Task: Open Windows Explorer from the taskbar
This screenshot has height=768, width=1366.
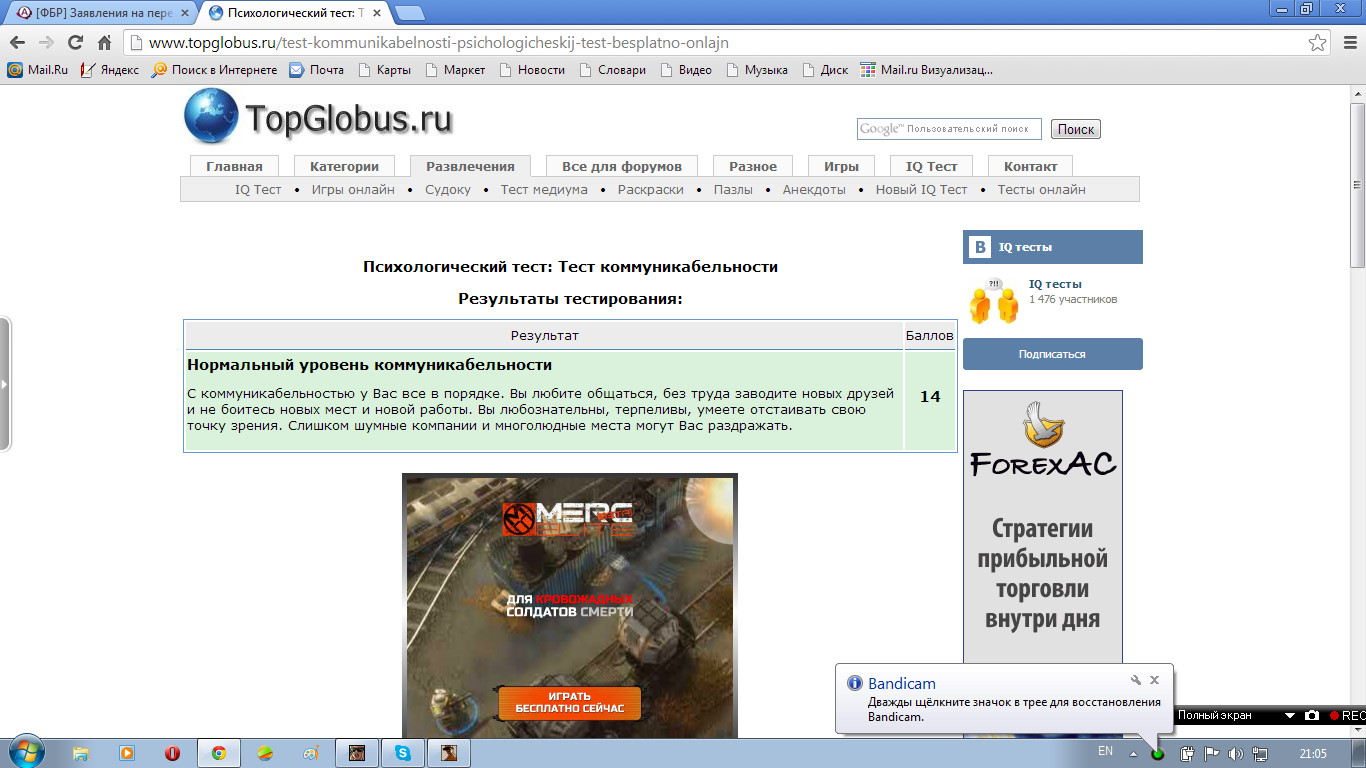Action: point(81,753)
